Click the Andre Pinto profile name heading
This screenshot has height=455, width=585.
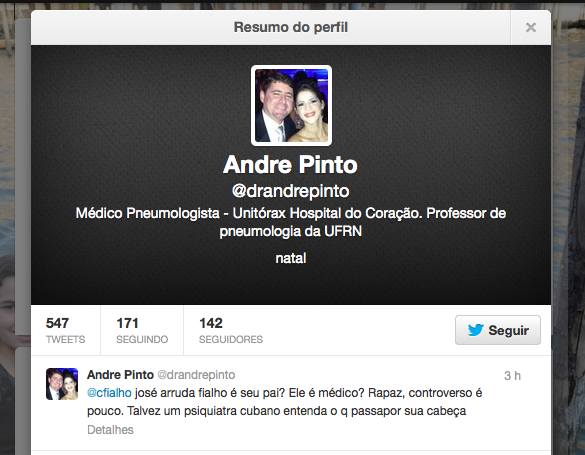[290, 165]
